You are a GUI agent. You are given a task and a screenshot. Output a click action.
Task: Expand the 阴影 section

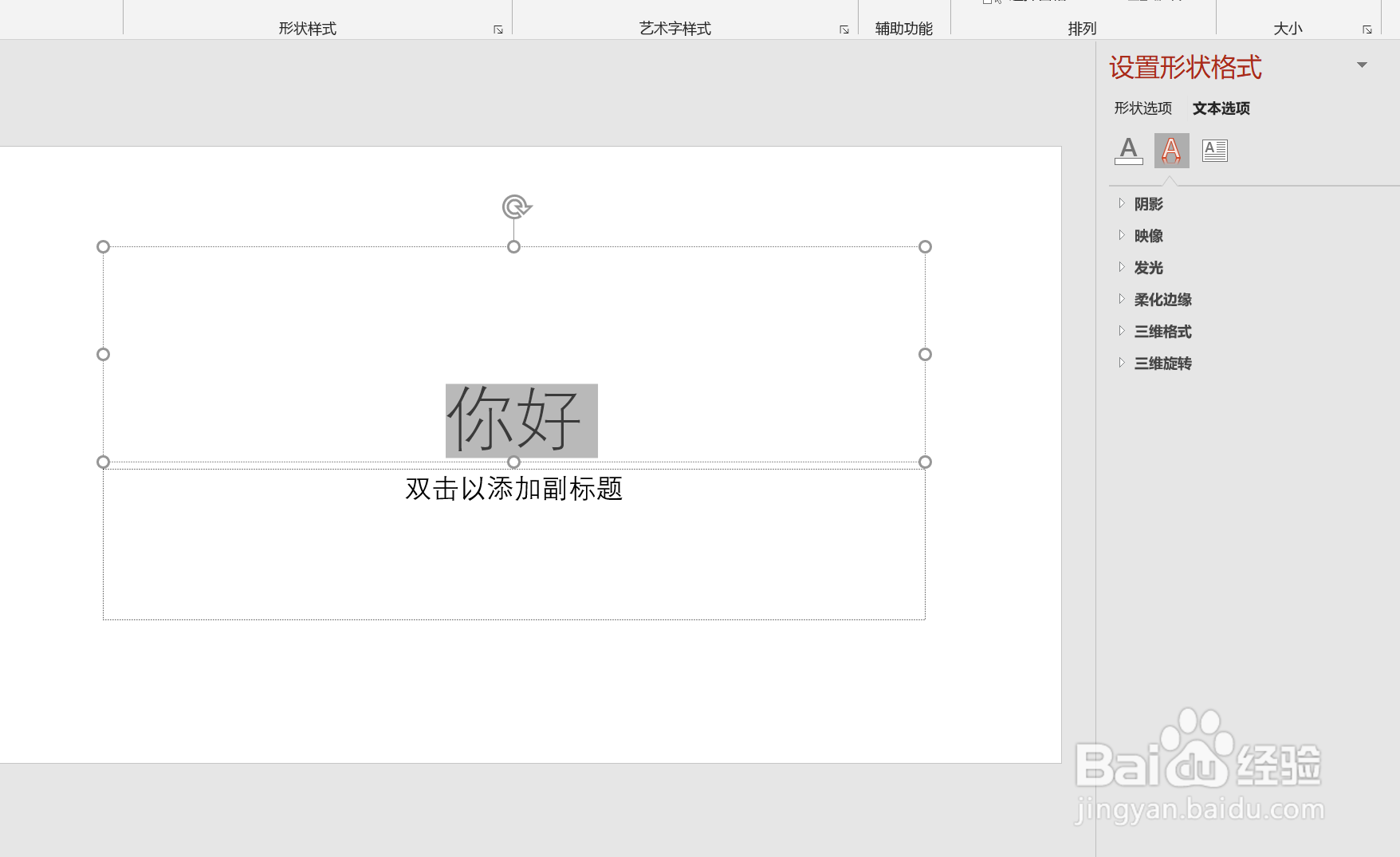pyautogui.click(x=1149, y=204)
